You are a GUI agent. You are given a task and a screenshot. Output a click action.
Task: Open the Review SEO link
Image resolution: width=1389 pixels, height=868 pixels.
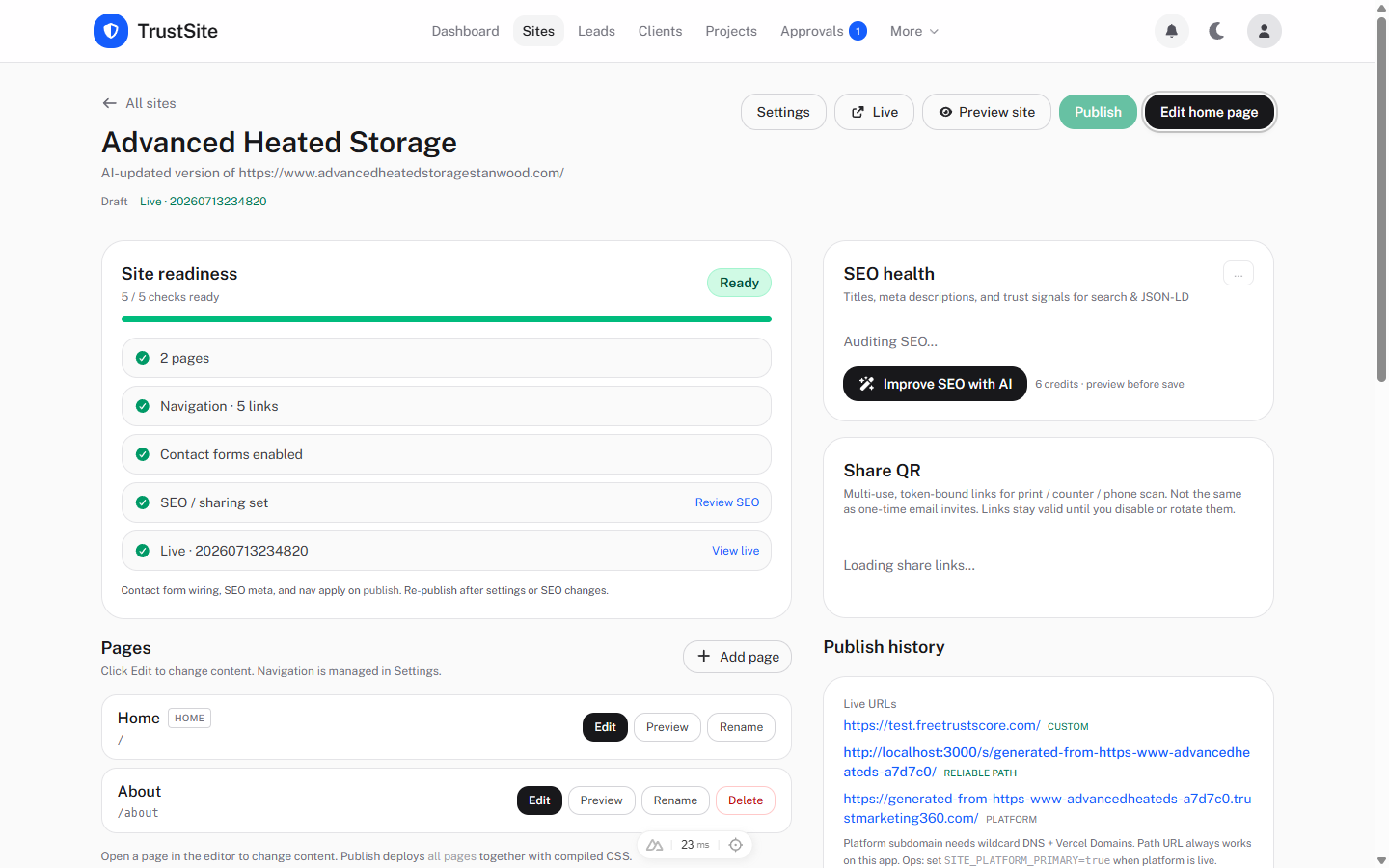click(x=727, y=502)
